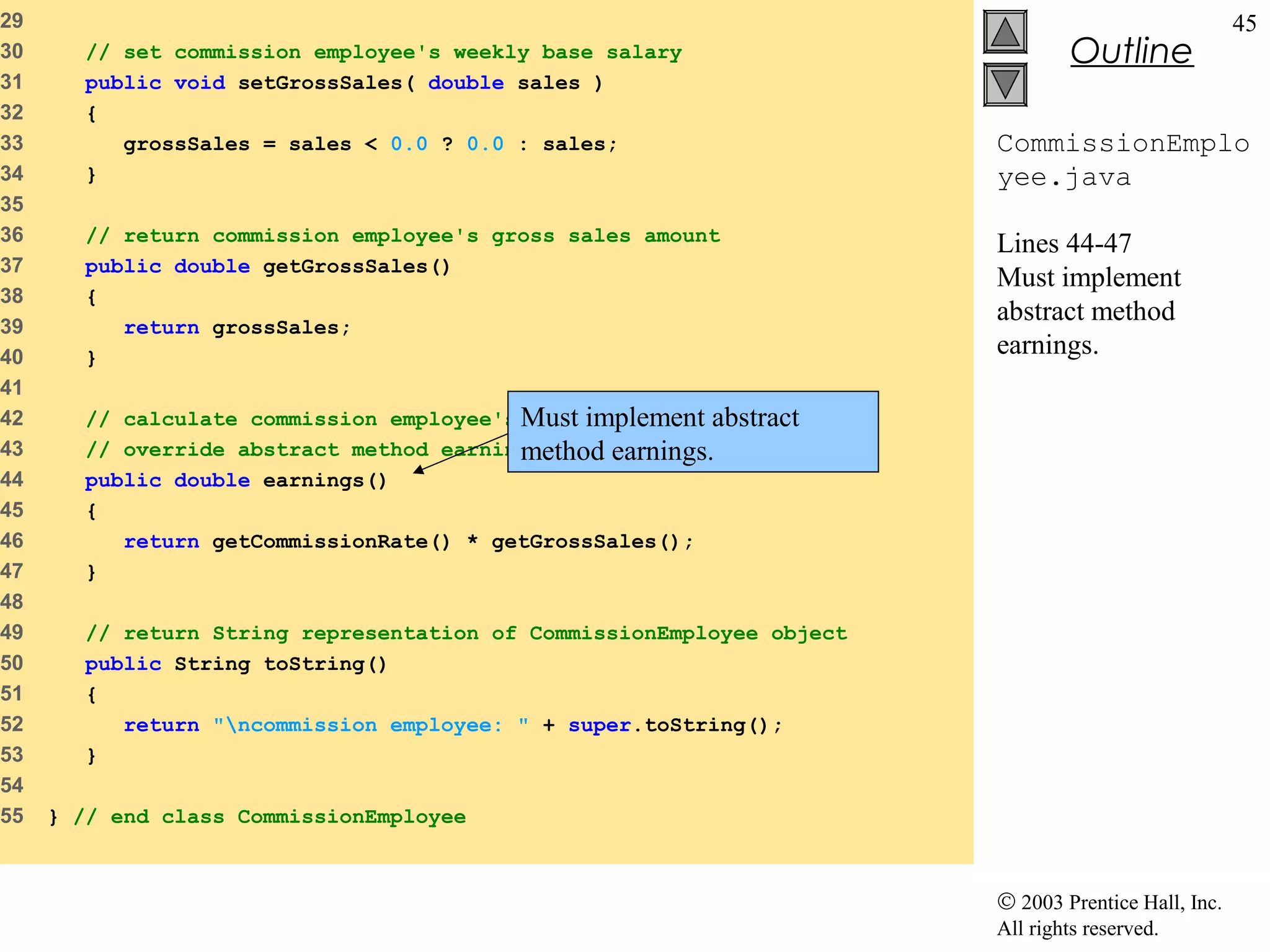The width and height of the screenshot is (1270, 952).
Task: Click the blue 'Must implement abstract' callout box
Action: 692,432
